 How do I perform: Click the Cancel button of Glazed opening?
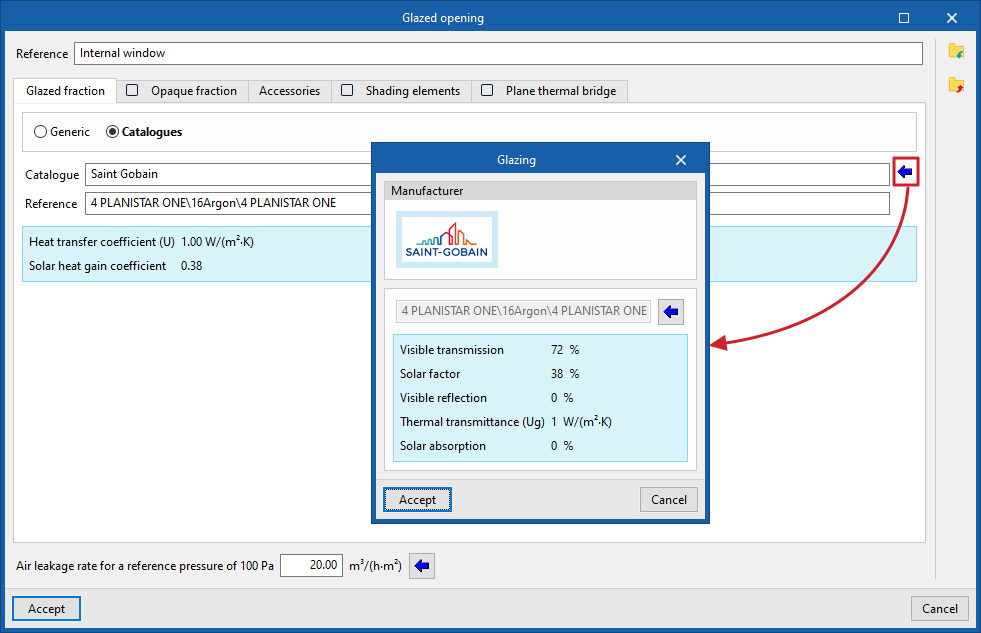(x=940, y=609)
